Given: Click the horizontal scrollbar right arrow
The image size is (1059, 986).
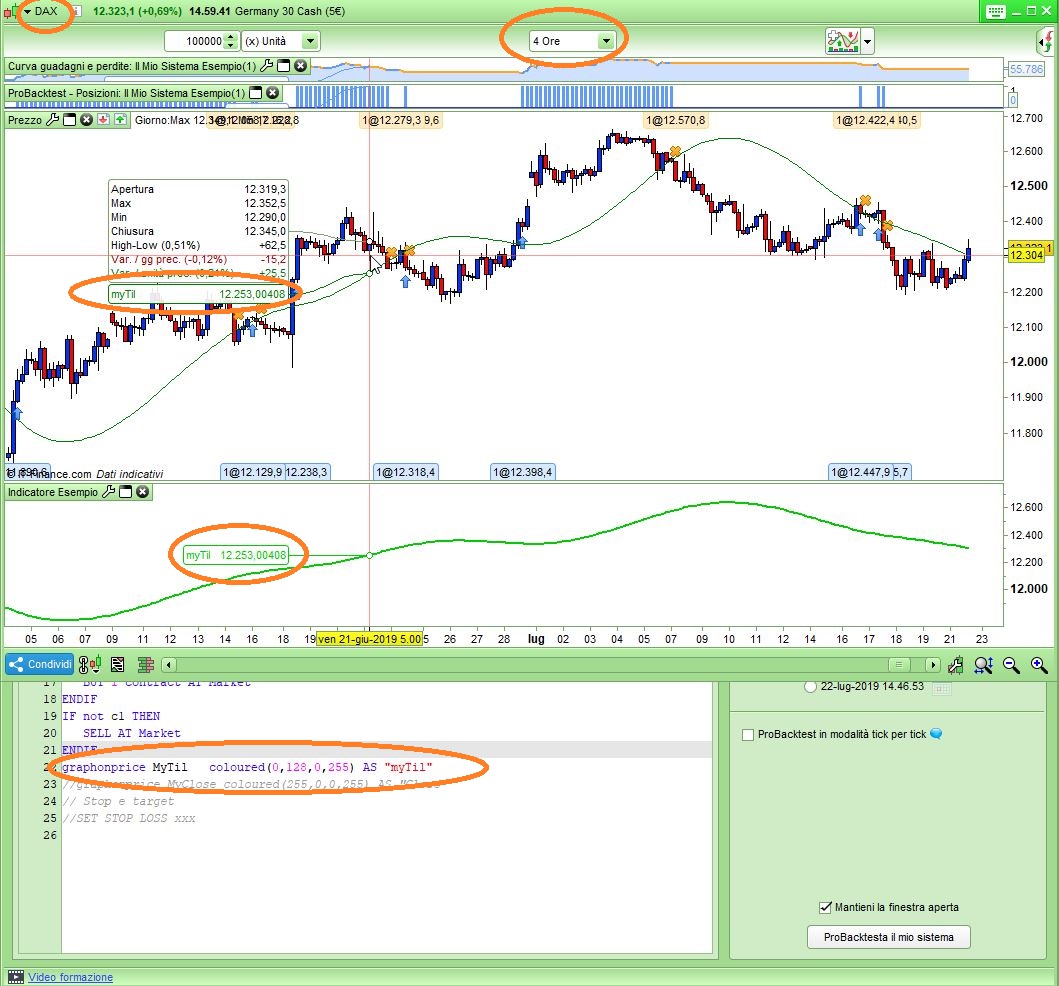Looking at the screenshot, I should (x=932, y=665).
